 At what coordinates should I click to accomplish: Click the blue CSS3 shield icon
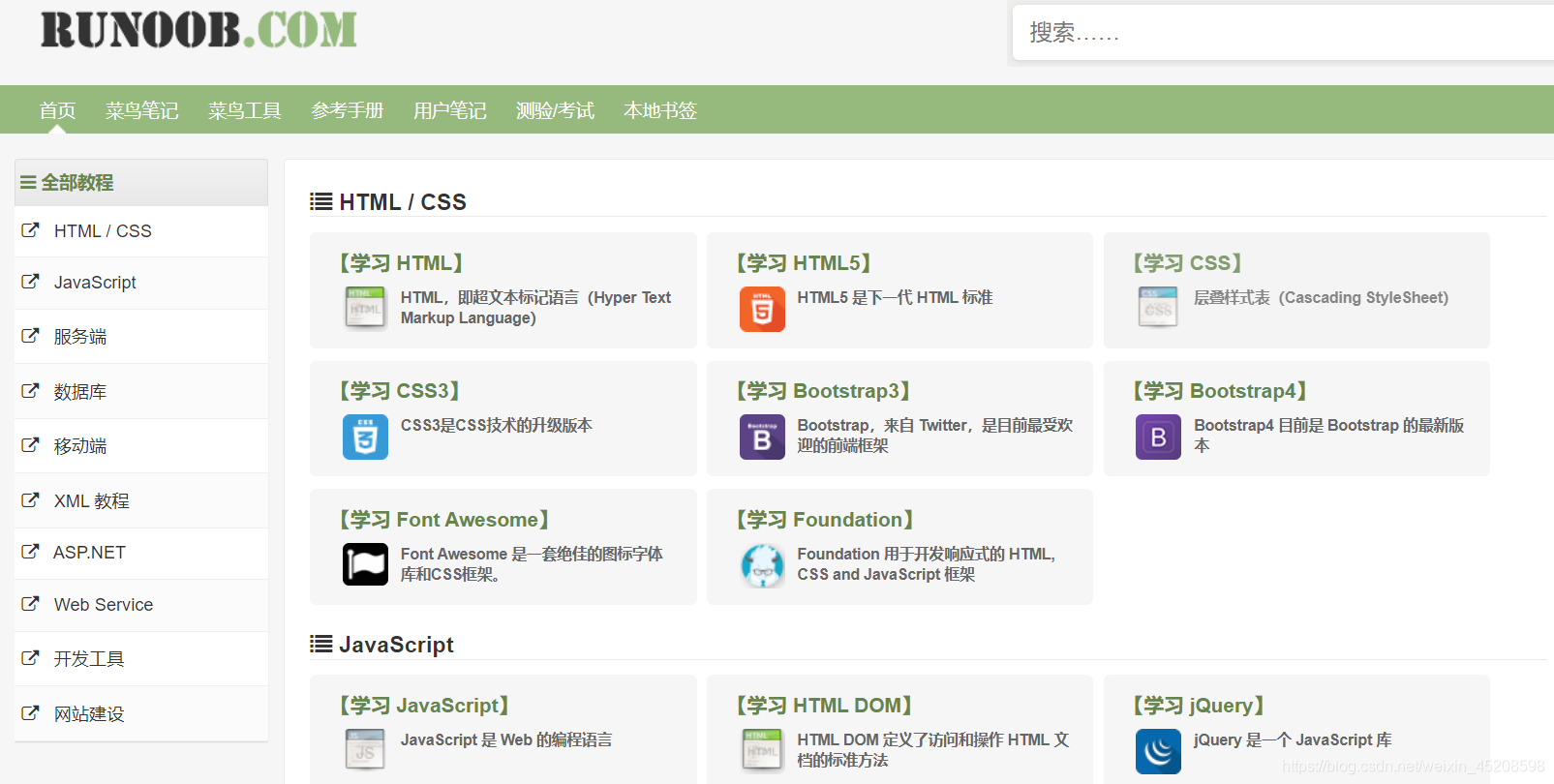365,437
